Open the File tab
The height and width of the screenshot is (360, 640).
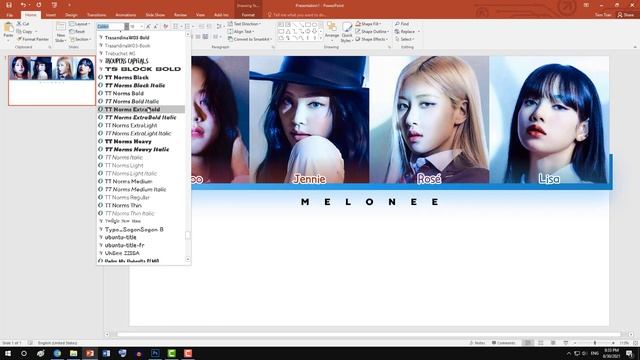[9, 15]
